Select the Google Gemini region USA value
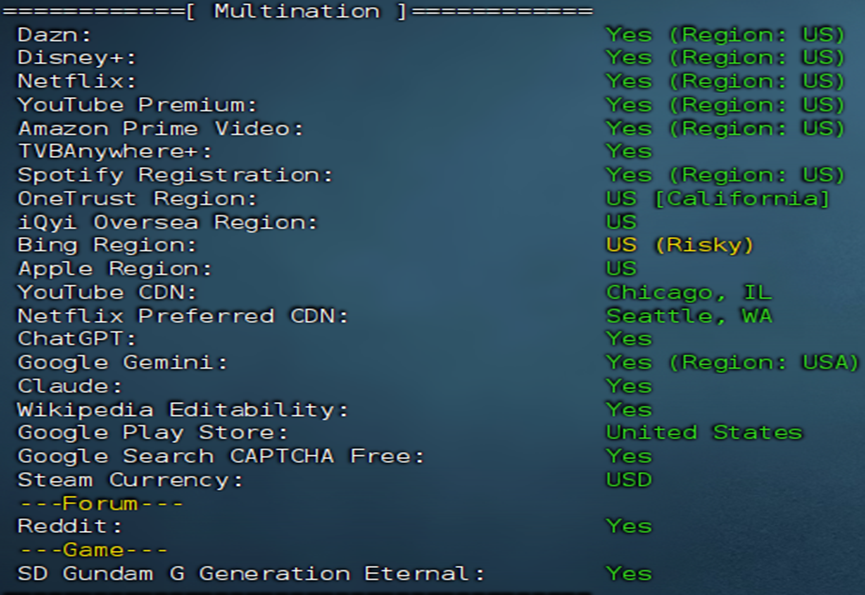This screenshot has width=865, height=595. (x=732, y=362)
